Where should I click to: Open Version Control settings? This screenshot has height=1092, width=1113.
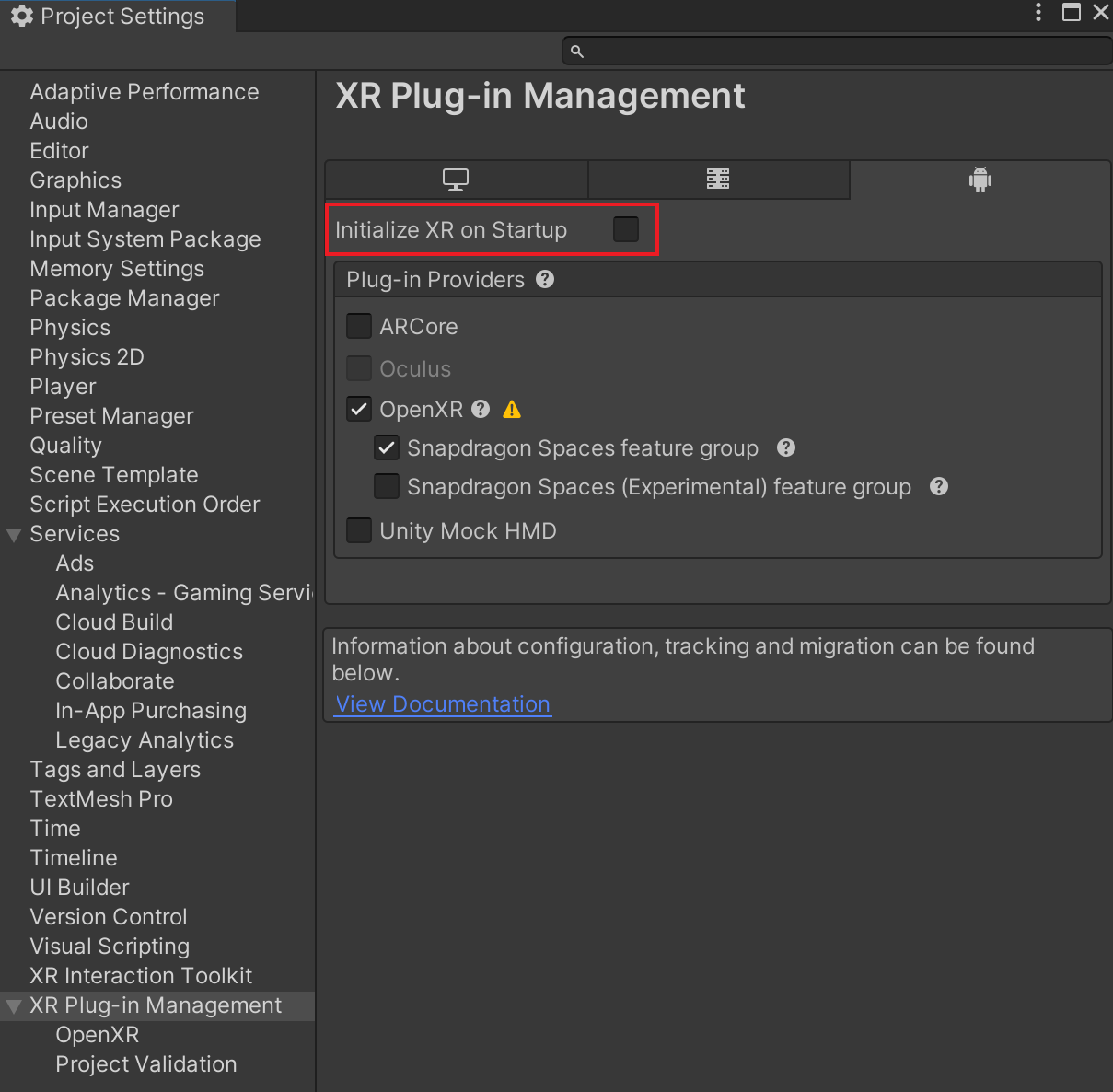(109, 917)
